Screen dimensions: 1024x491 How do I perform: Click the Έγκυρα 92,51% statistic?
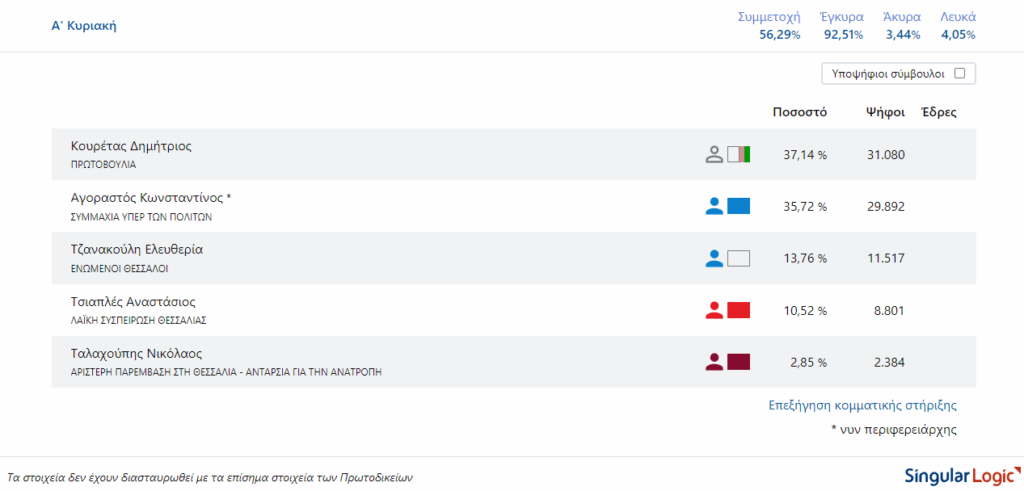point(841,26)
